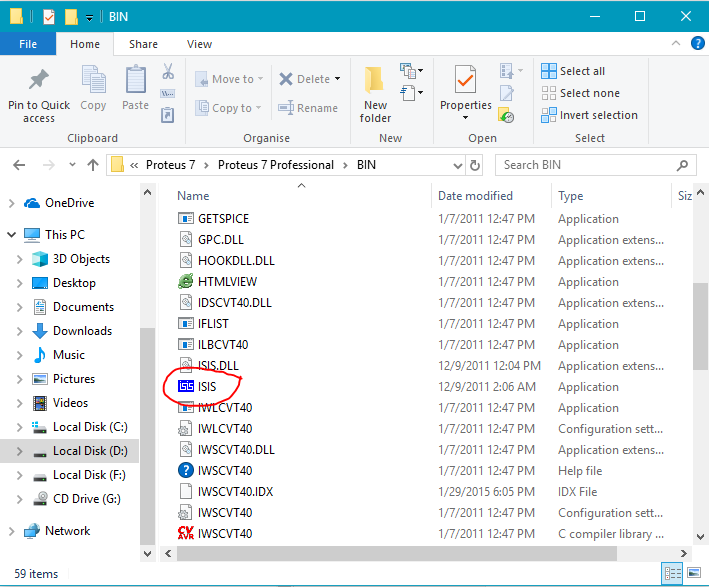Click the Refresh button beside address bar
Screen dimensions: 709x587
click(475, 165)
